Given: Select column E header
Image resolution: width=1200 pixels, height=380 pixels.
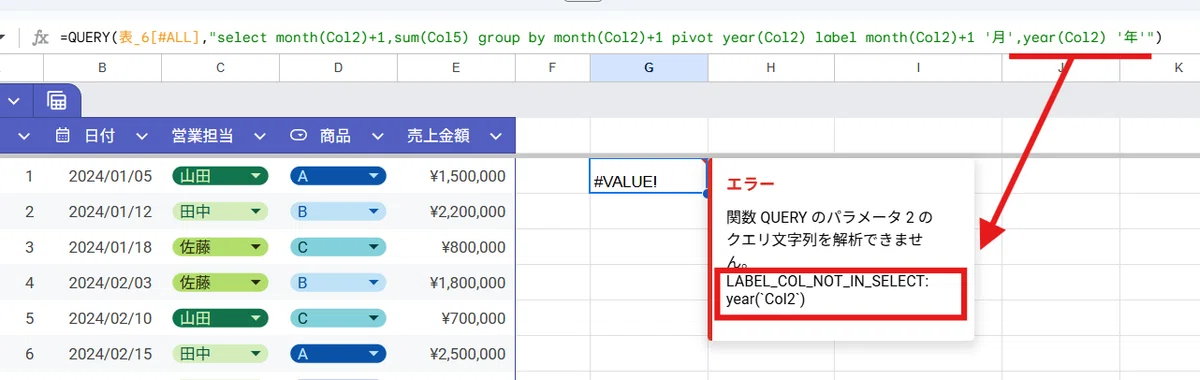Looking at the screenshot, I should (456, 67).
